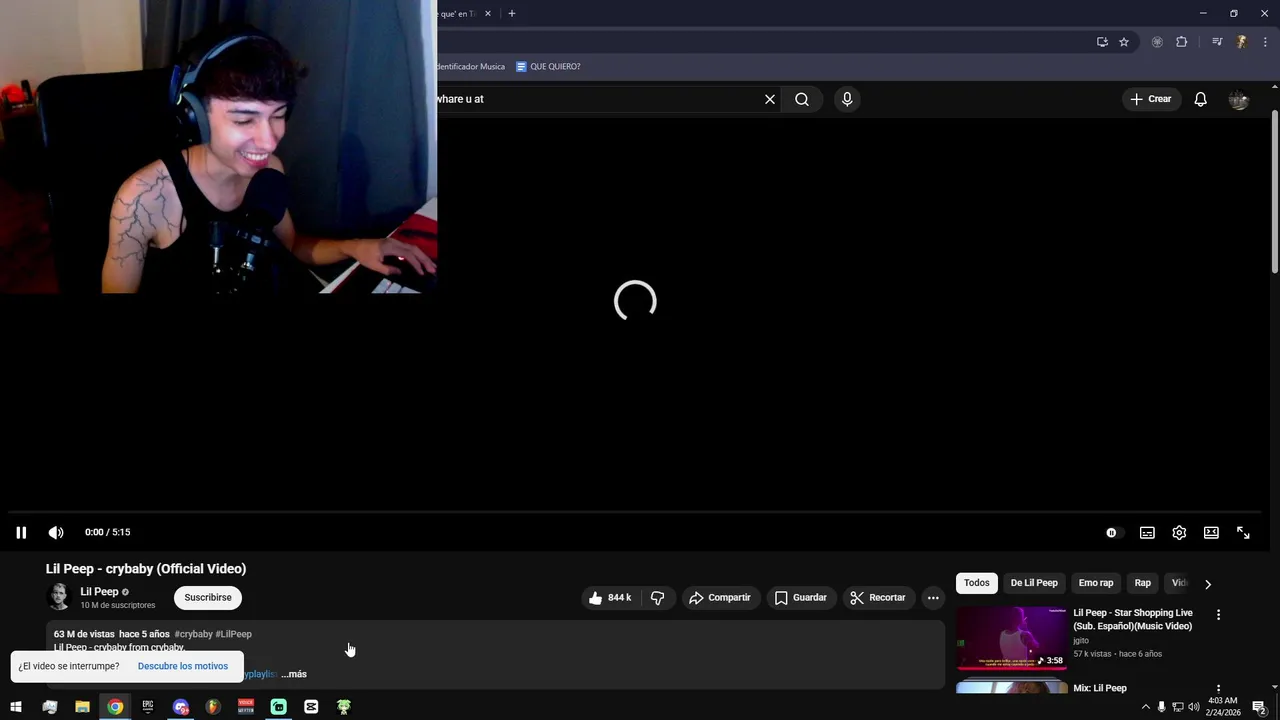Open the Windows Start menu
1280x720 pixels.
pos(15,707)
